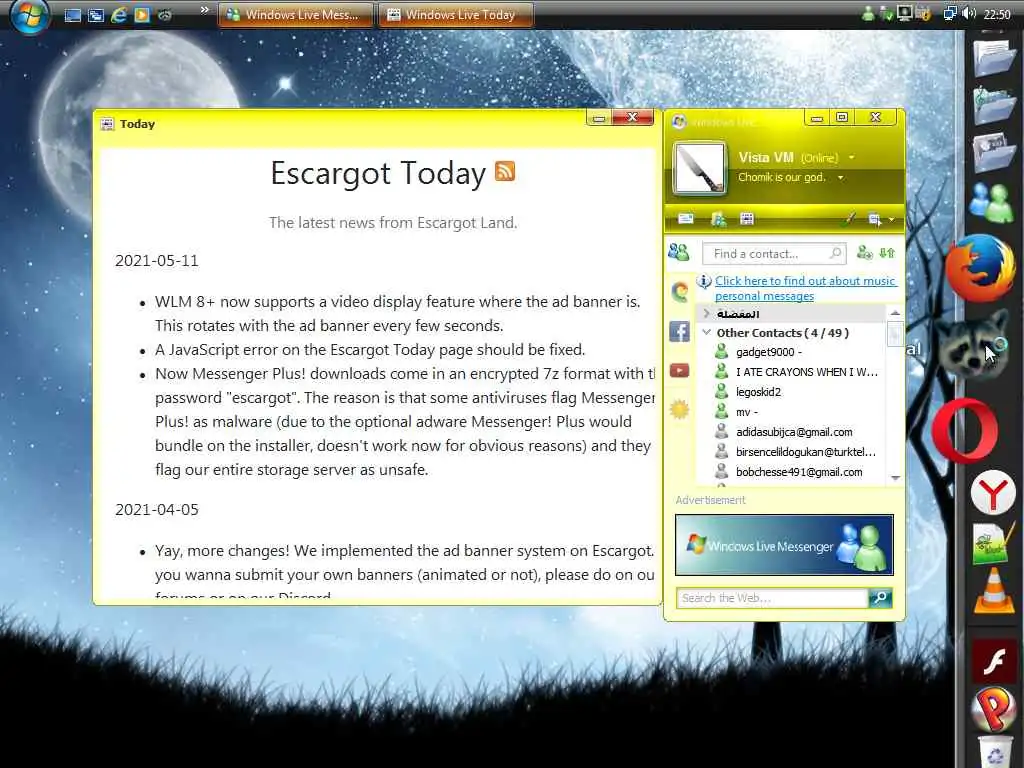Click the Messenger tray icon
Viewport: 1024px width, 768px height.
coord(868,14)
